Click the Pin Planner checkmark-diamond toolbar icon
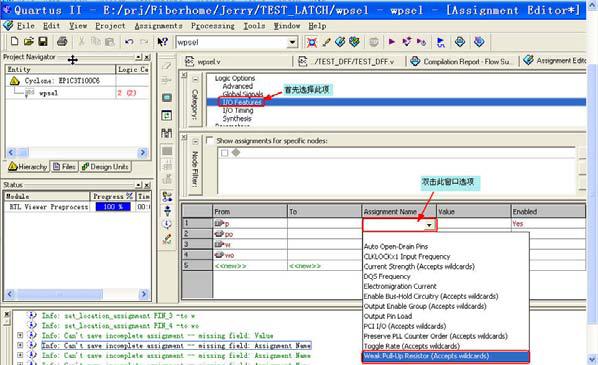The height and width of the screenshot is (365, 598). click(x=340, y=42)
